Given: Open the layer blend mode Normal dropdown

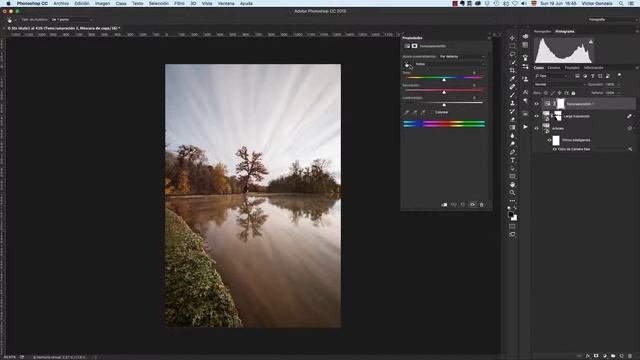Looking at the screenshot, I should point(560,84).
